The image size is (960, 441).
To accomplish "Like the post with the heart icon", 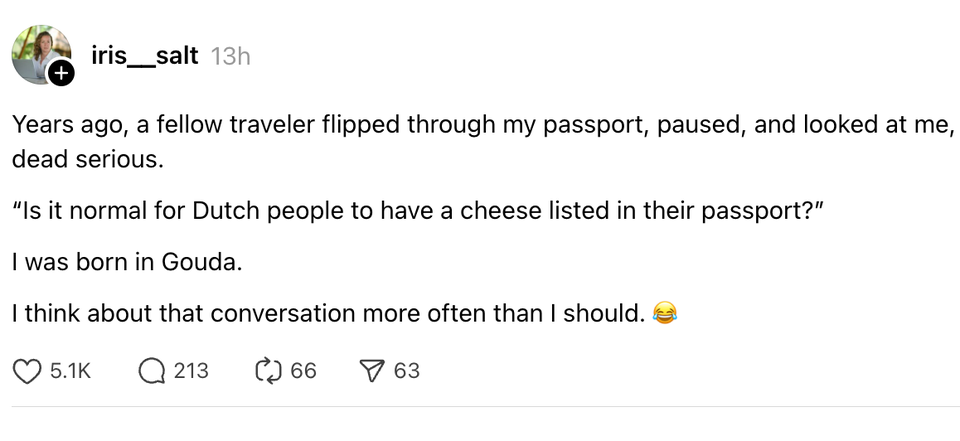I will point(27,371).
